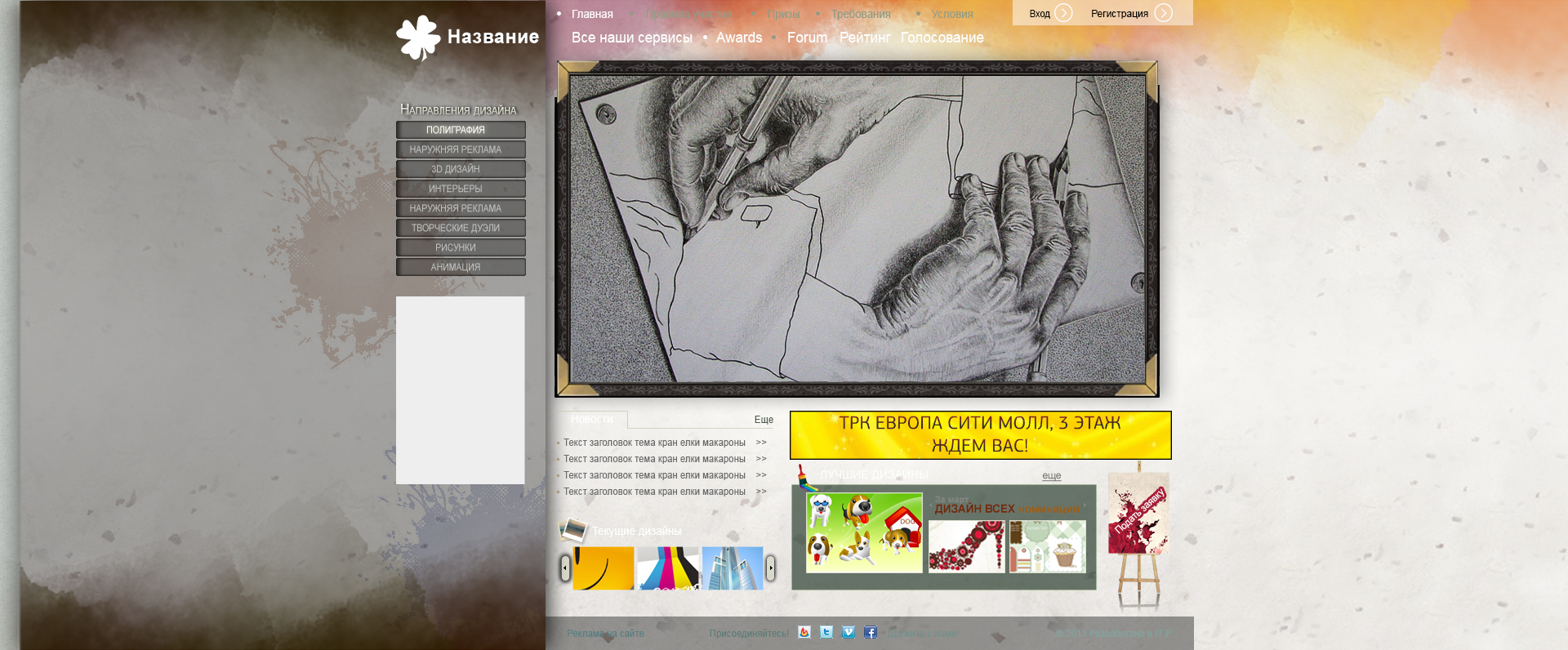Screen dimensions: 1568x650
Task: Click the 2013 Разработано в IT footer text
Action: 1112,634
